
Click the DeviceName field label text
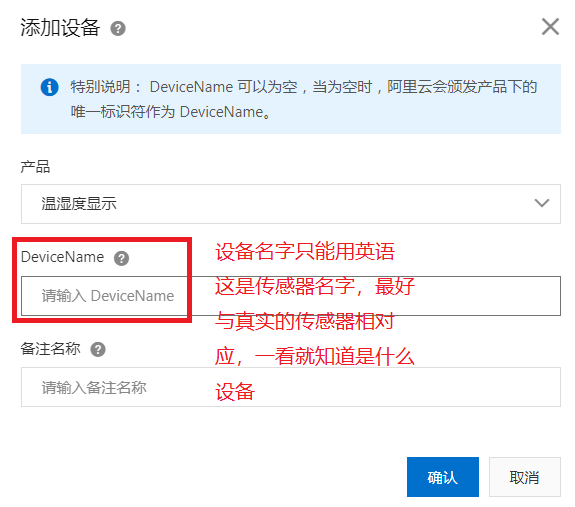pyautogui.click(x=62, y=257)
